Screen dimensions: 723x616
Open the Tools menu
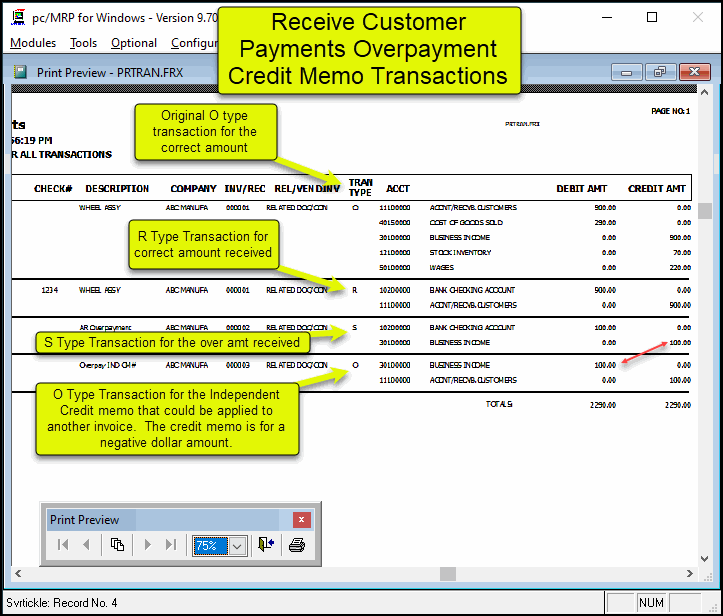pos(84,43)
